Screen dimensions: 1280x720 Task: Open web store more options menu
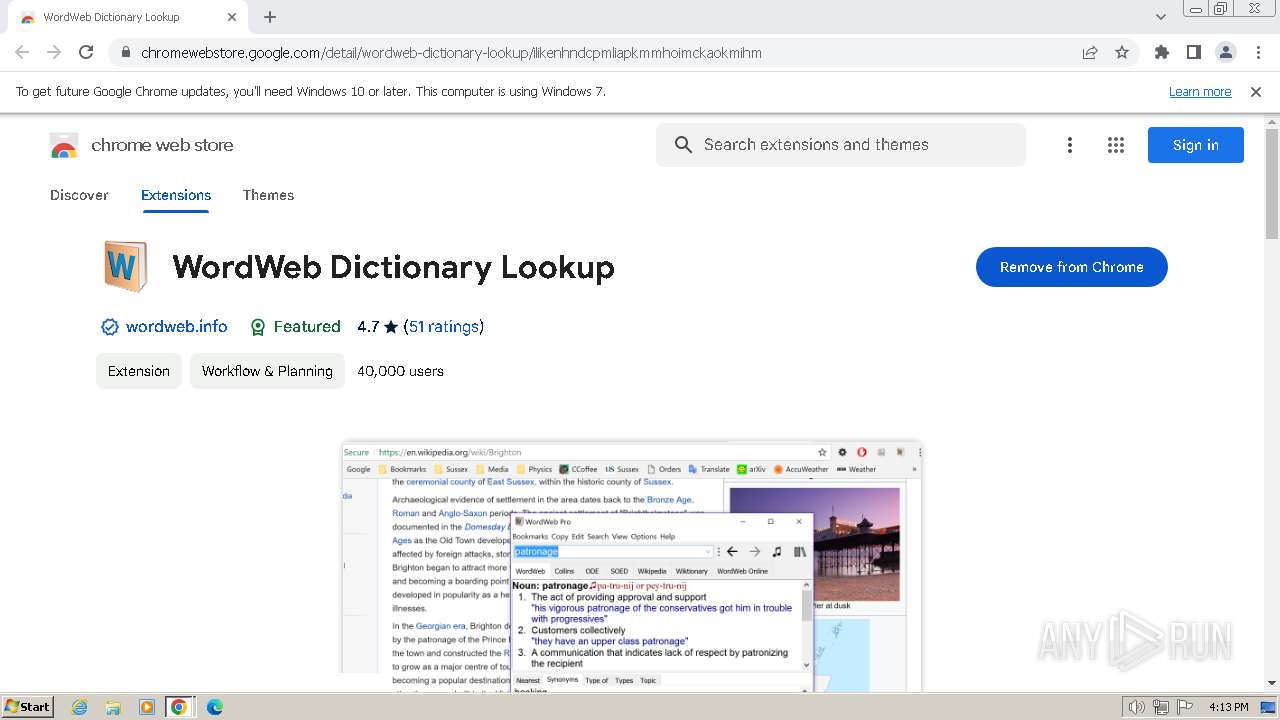click(x=1070, y=145)
